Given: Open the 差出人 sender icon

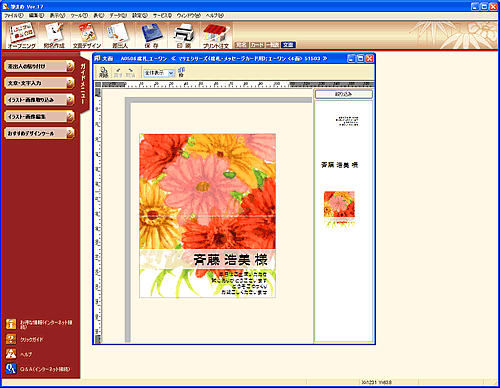Looking at the screenshot, I should (x=119, y=35).
